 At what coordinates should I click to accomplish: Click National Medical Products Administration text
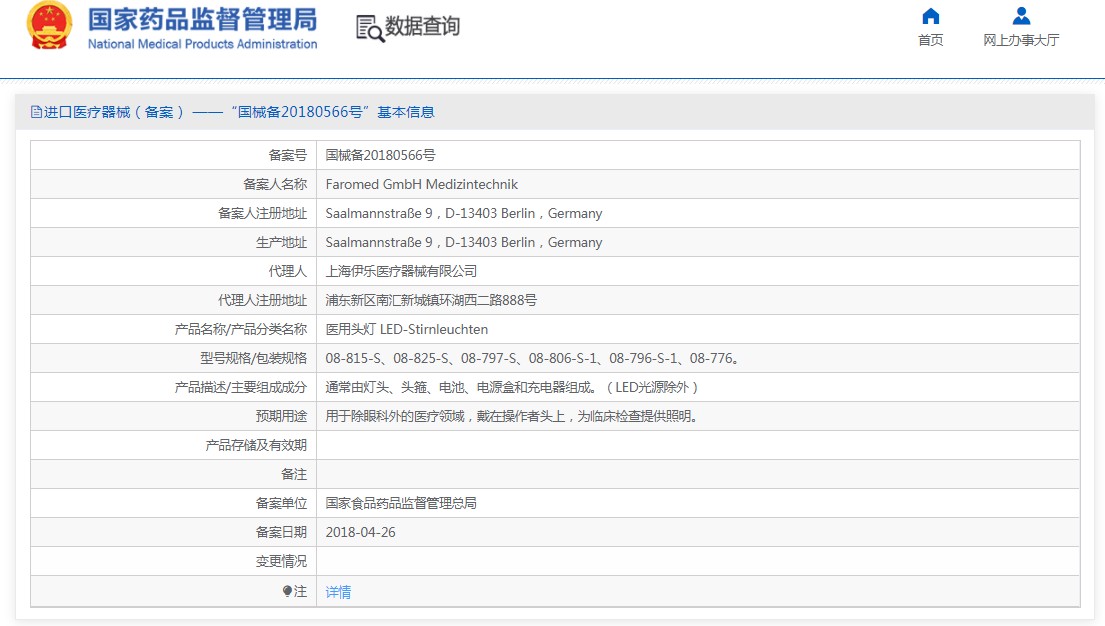pyautogui.click(x=202, y=44)
